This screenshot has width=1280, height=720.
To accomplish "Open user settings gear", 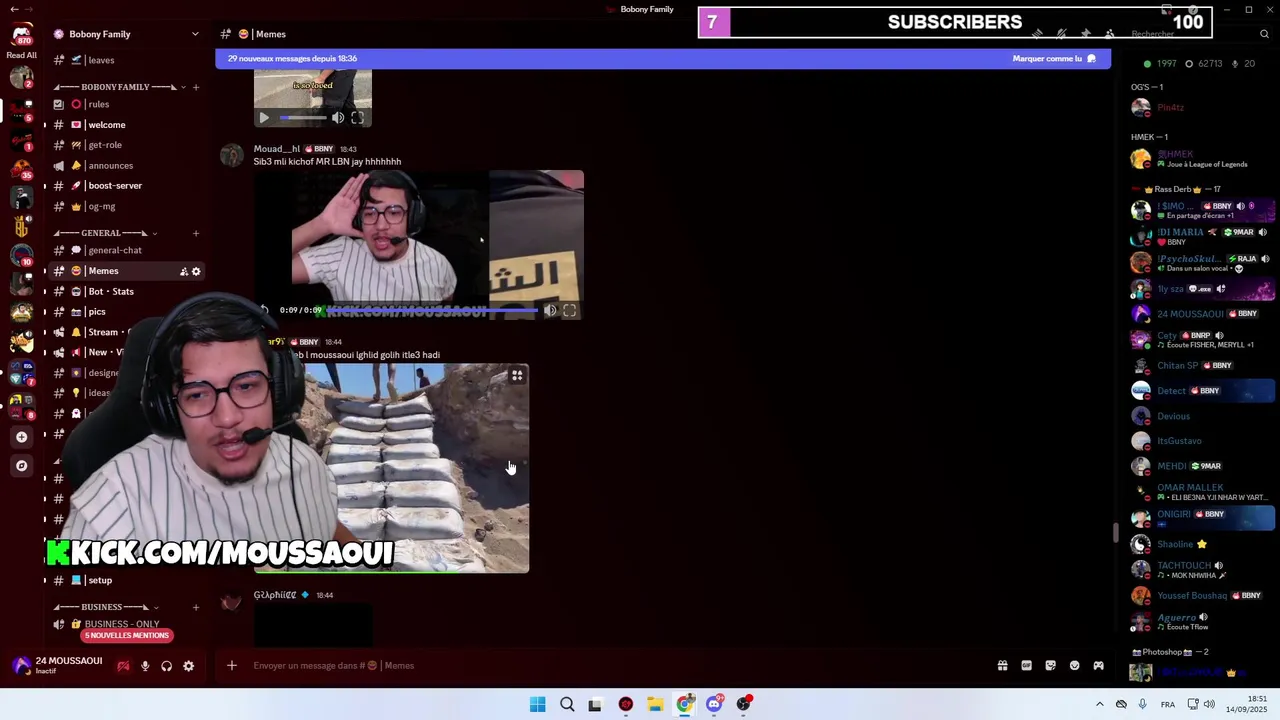I will click(188, 666).
